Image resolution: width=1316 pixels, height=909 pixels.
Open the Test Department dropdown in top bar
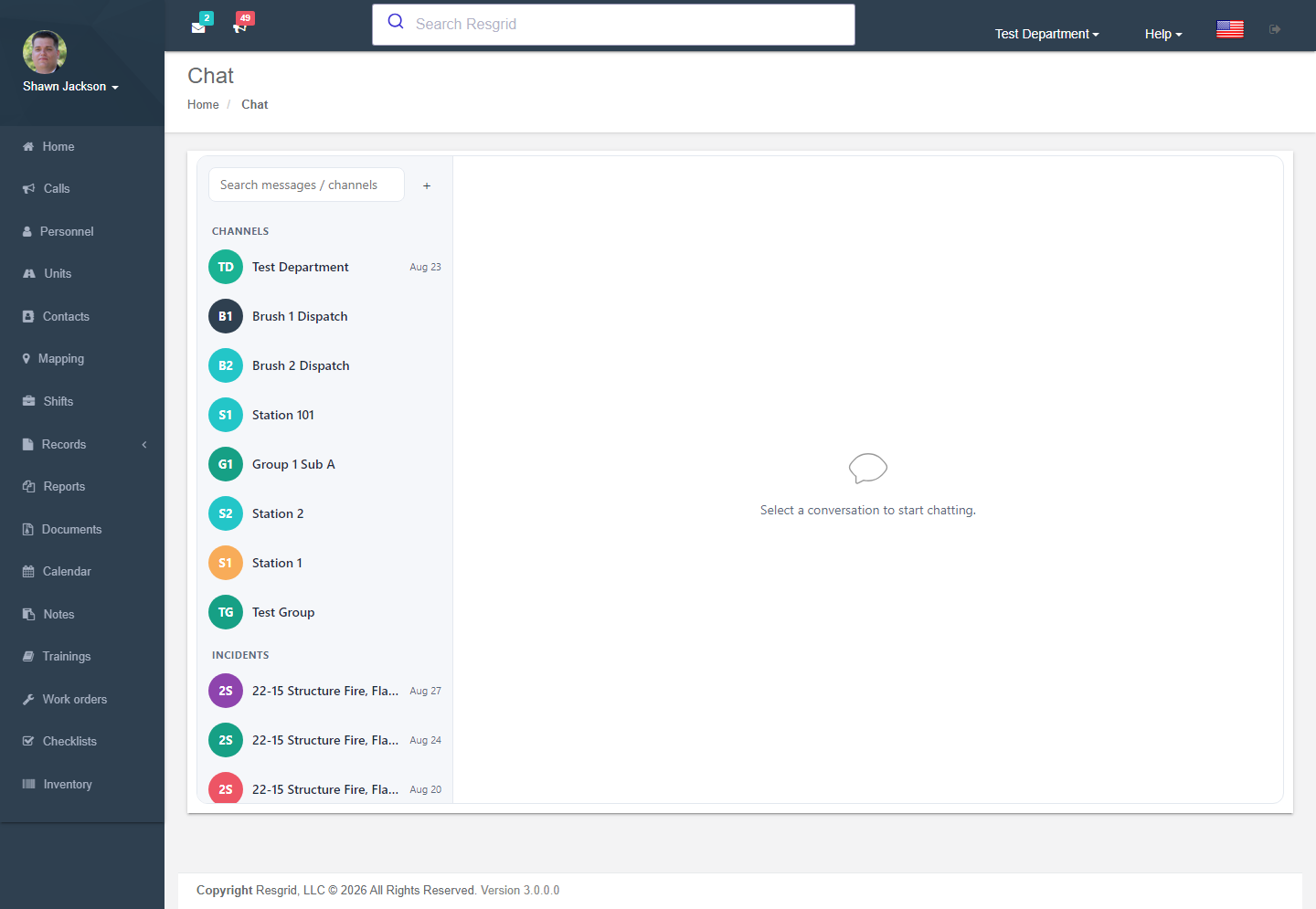click(1047, 34)
